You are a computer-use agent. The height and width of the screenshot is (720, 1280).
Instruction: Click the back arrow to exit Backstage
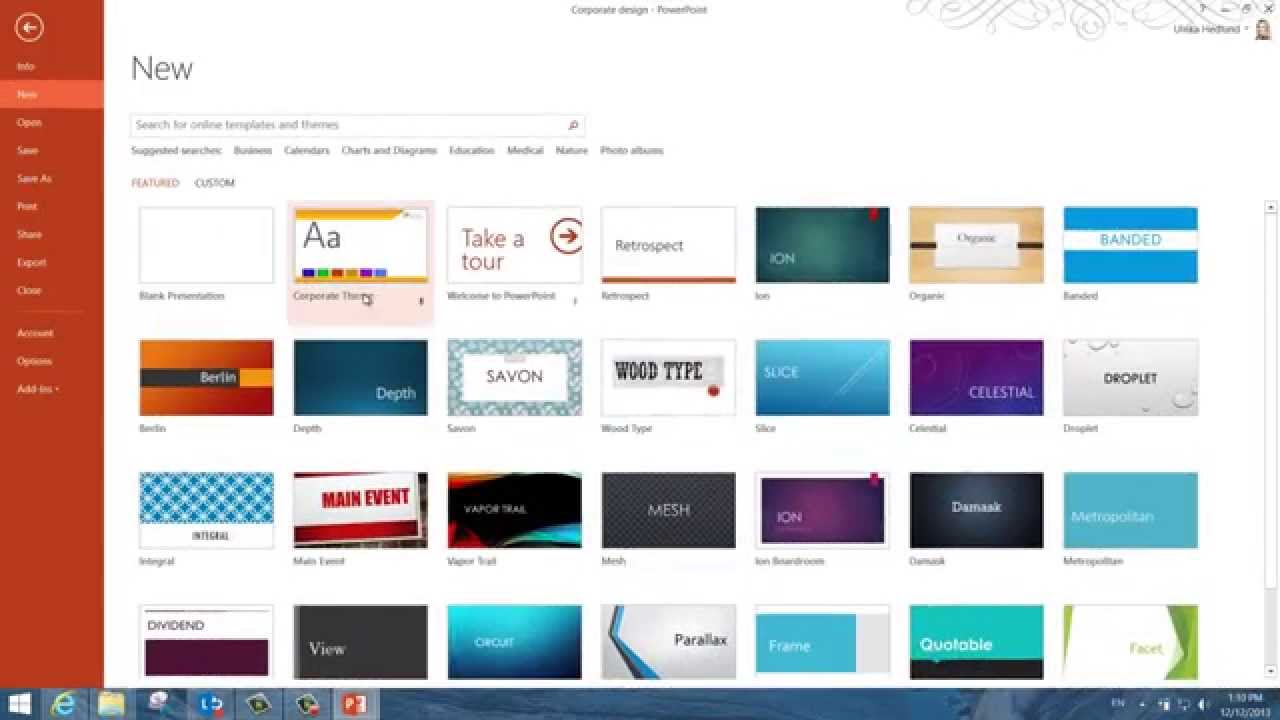pos(29,28)
